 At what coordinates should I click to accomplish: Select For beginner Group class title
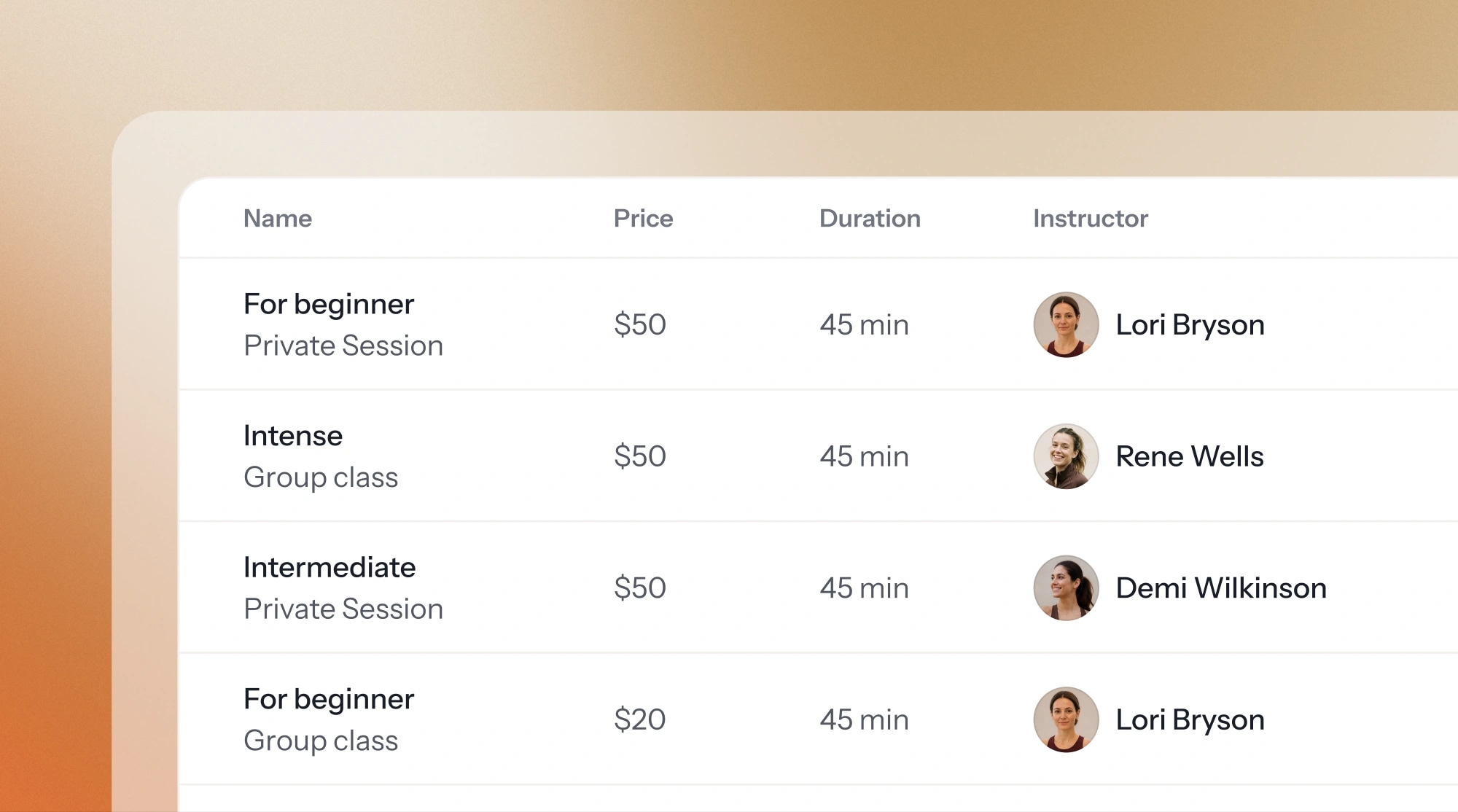329,699
